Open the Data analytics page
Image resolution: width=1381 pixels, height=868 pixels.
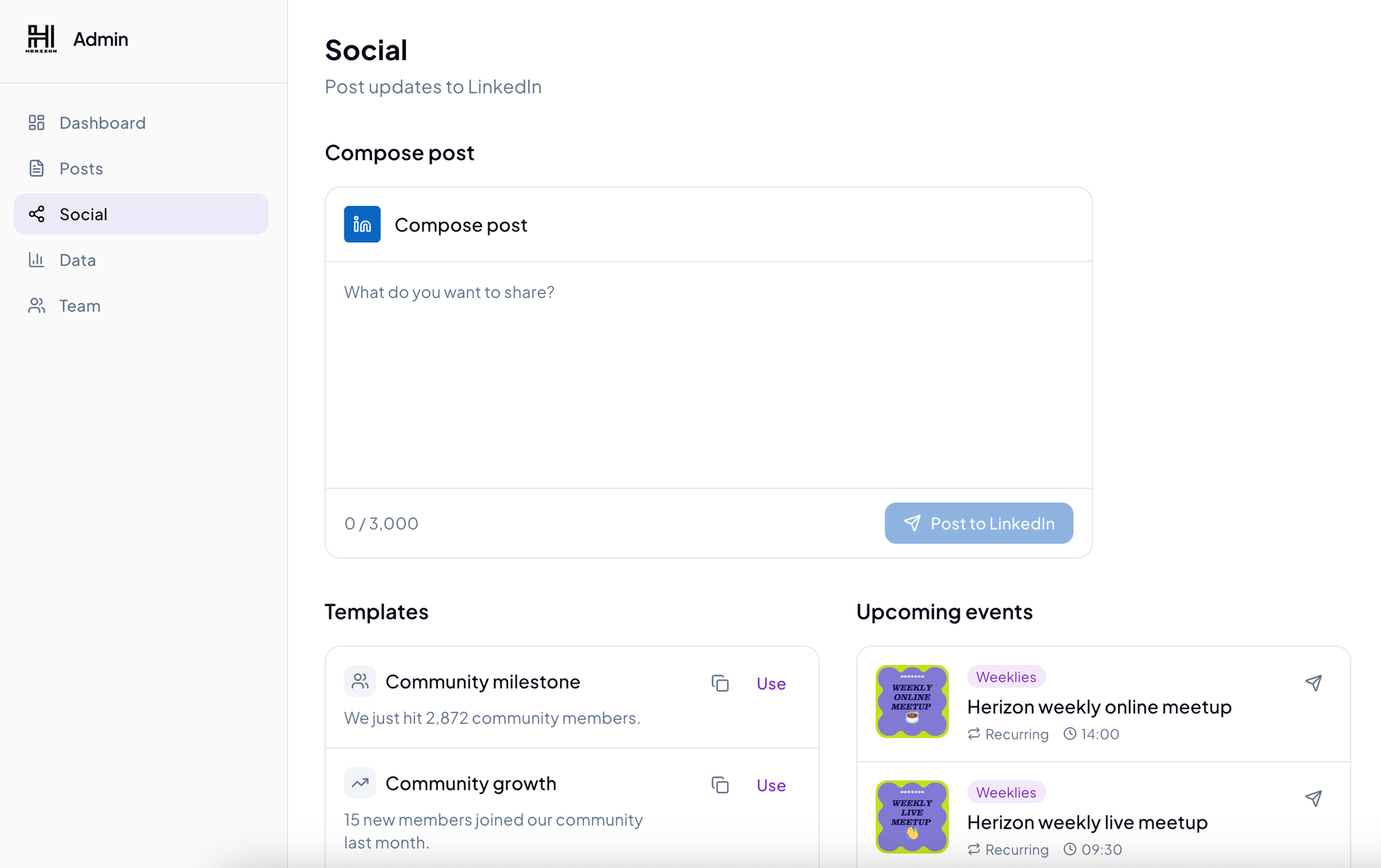77,260
